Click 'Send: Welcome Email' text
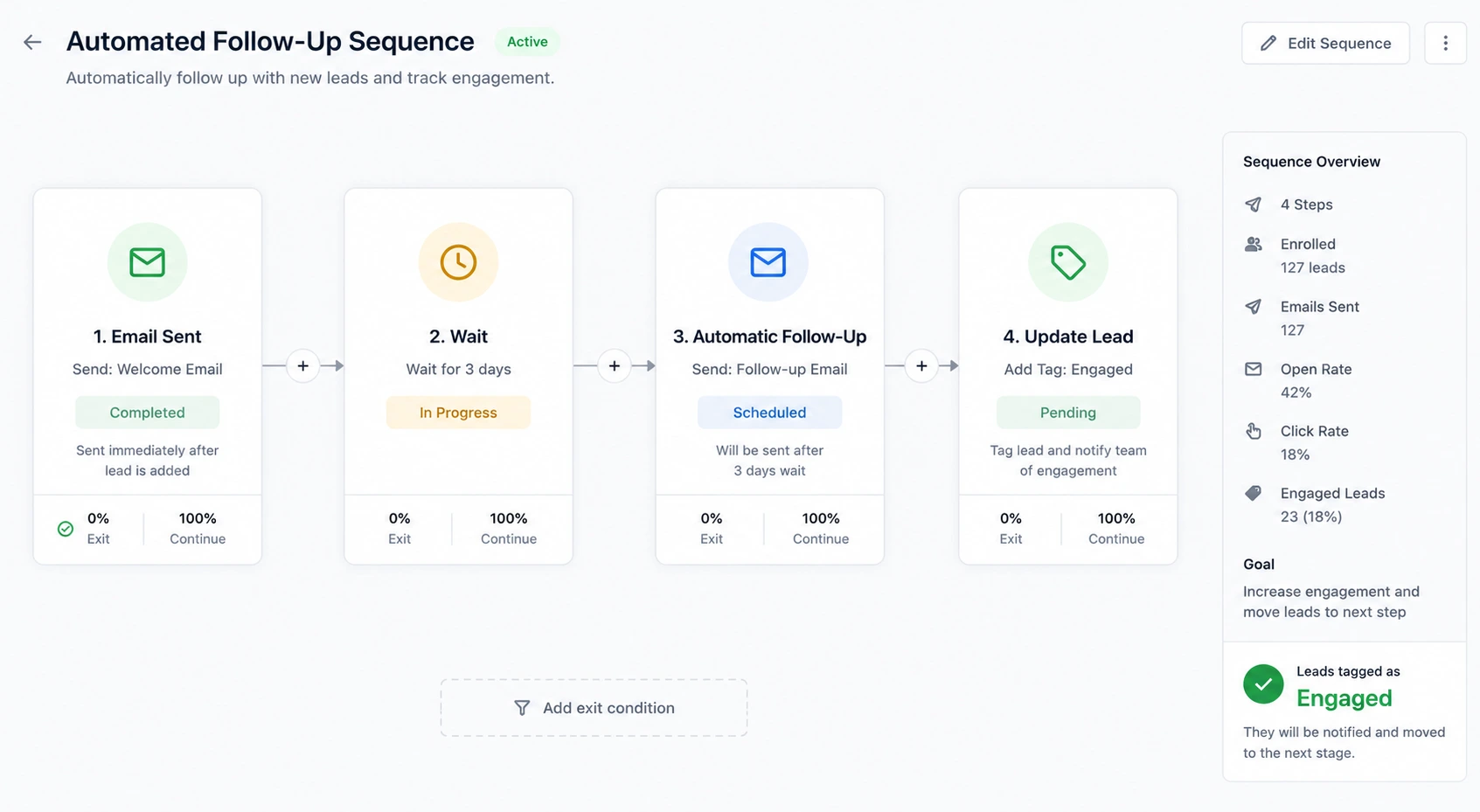This screenshot has width=1480, height=812. (x=147, y=369)
